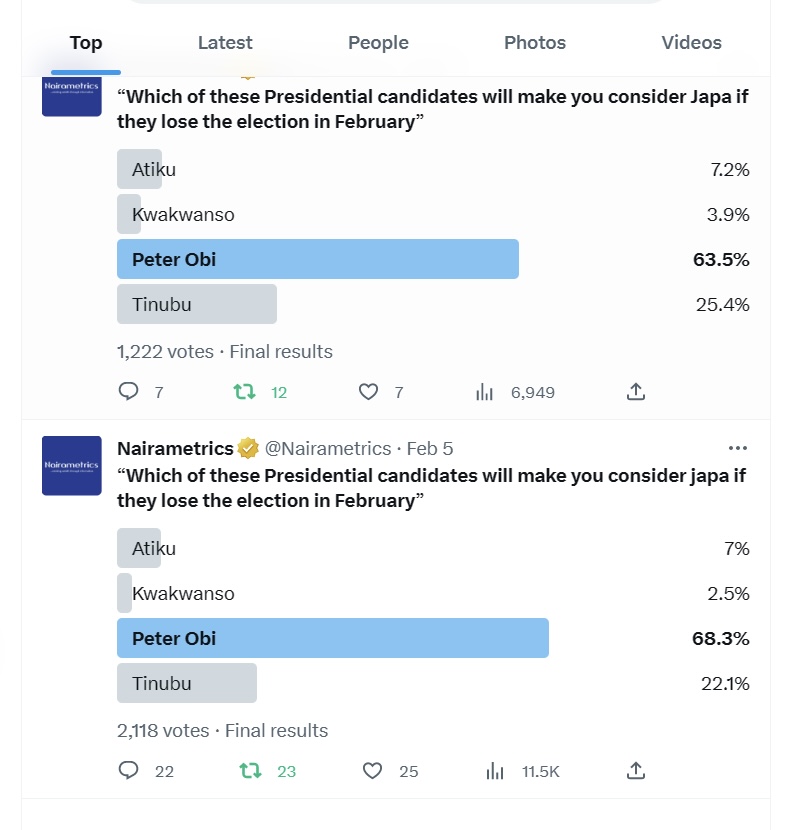The height and width of the screenshot is (830, 788).
Task: Switch to the People tab
Action: pyautogui.click(x=378, y=42)
